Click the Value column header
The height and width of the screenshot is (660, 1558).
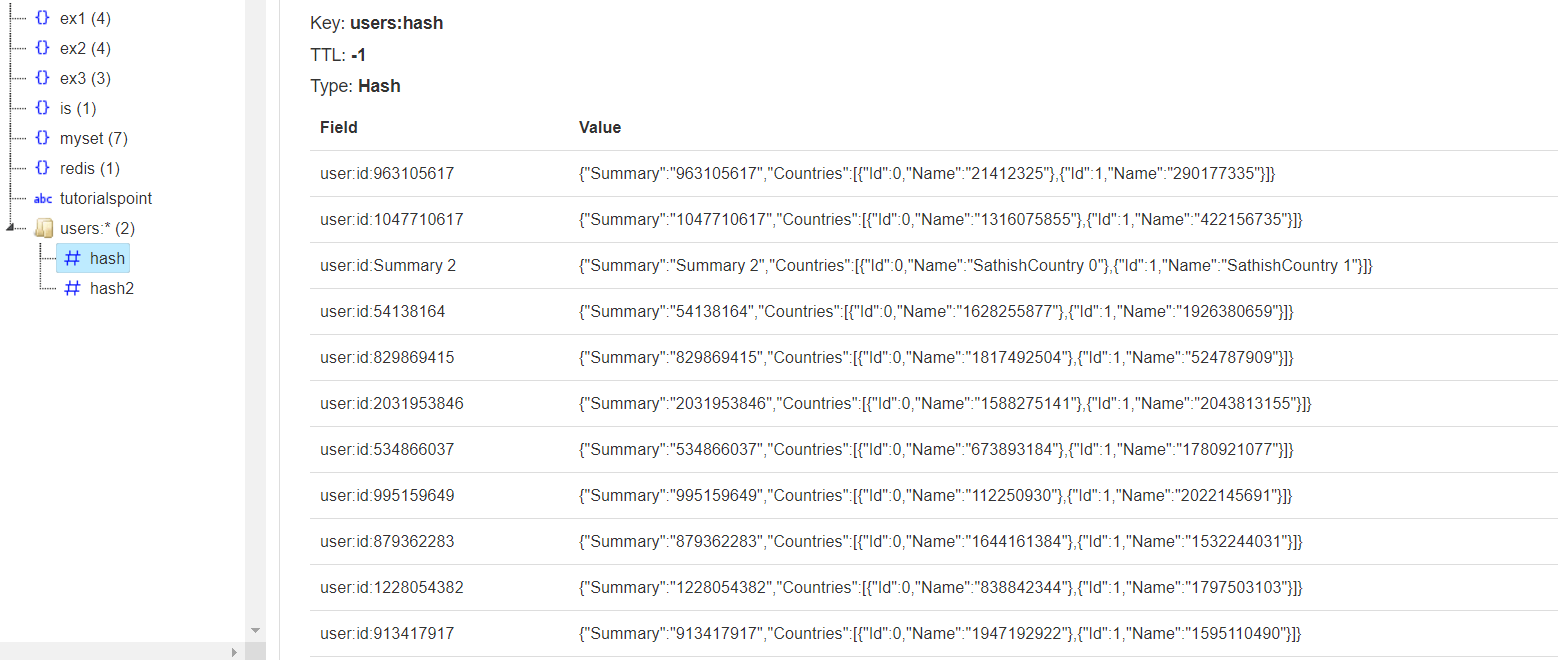click(x=598, y=127)
